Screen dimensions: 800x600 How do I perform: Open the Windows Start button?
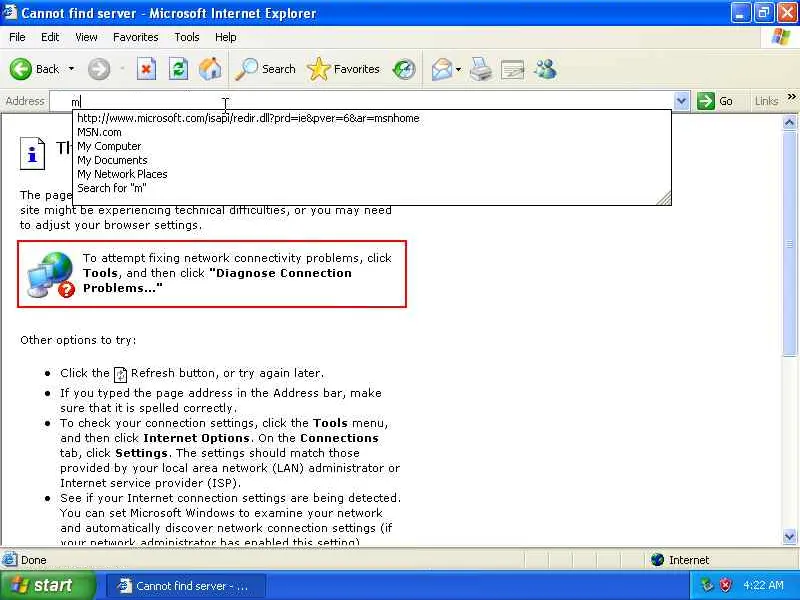pos(47,585)
